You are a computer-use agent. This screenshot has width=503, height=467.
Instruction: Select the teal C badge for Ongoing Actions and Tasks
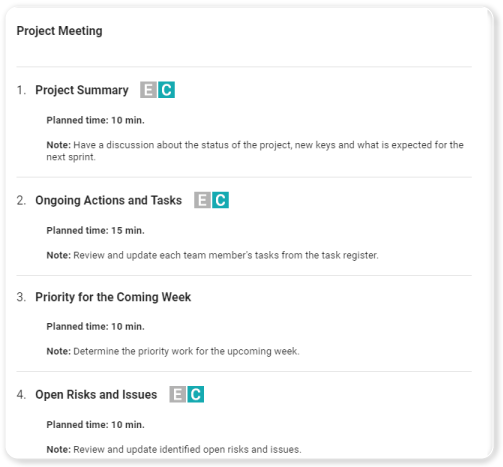(x=220, y=200)
